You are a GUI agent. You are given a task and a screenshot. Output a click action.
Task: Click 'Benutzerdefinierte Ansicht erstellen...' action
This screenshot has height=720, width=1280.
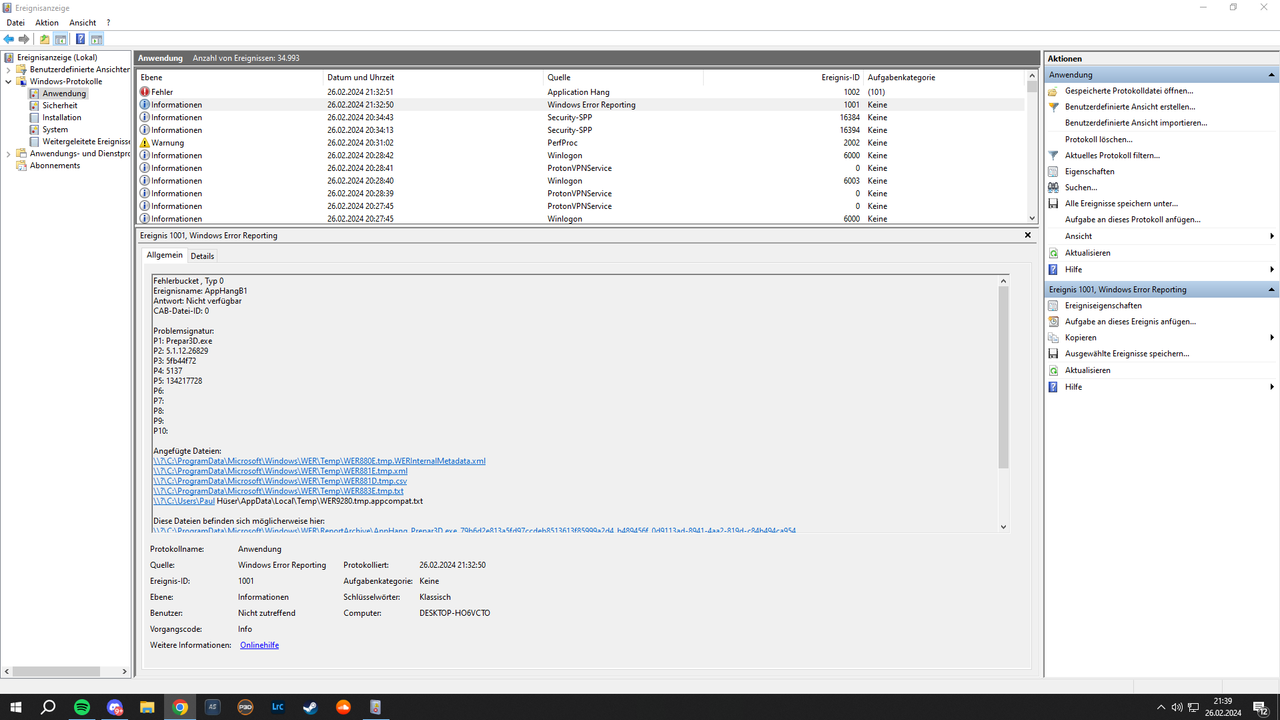pyautogui.click(x=1130, y=107)
